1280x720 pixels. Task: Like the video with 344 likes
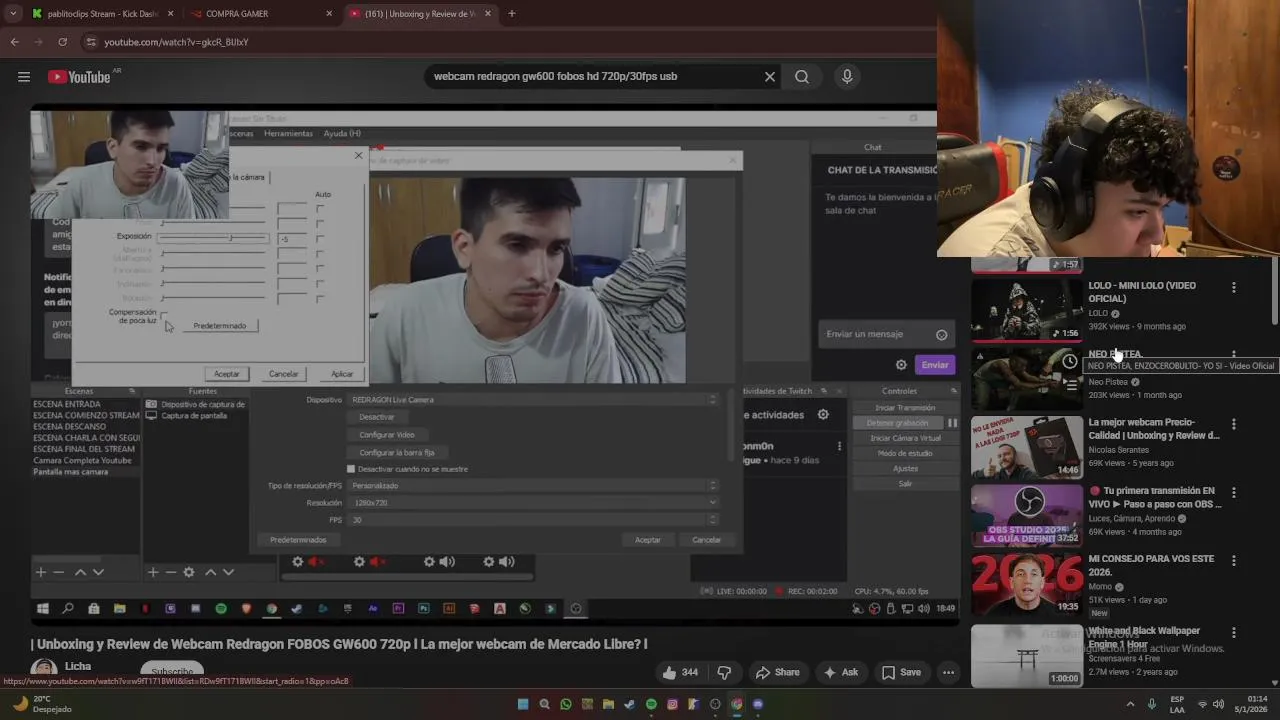coord(680,672)
